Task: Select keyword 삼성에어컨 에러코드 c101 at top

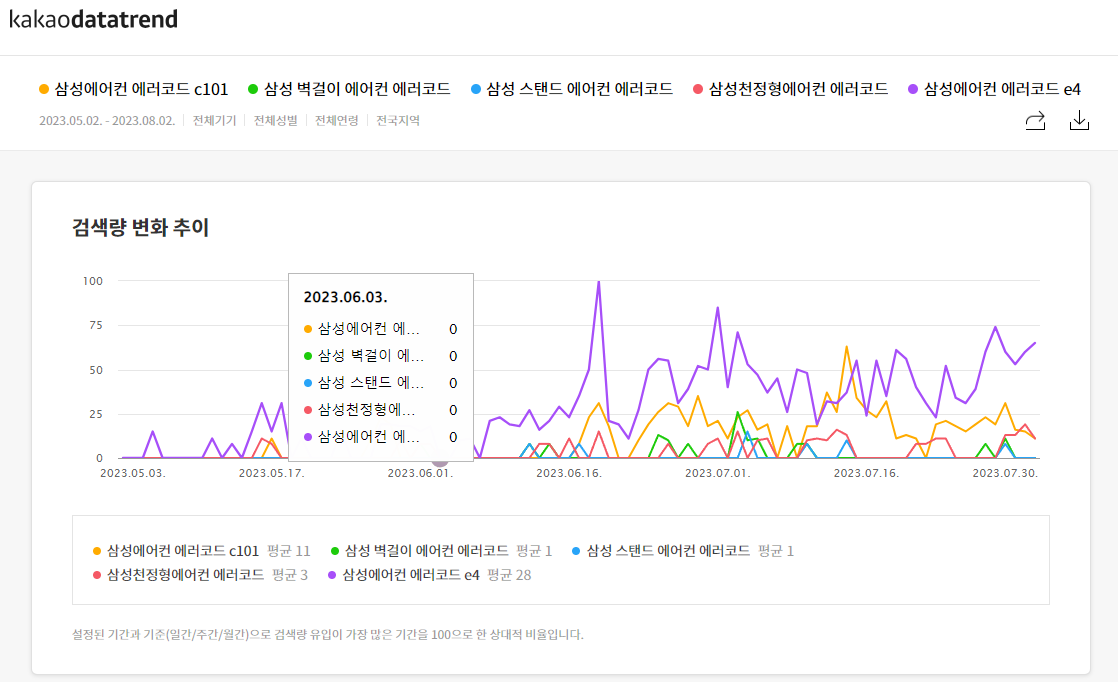Action: 141,89
